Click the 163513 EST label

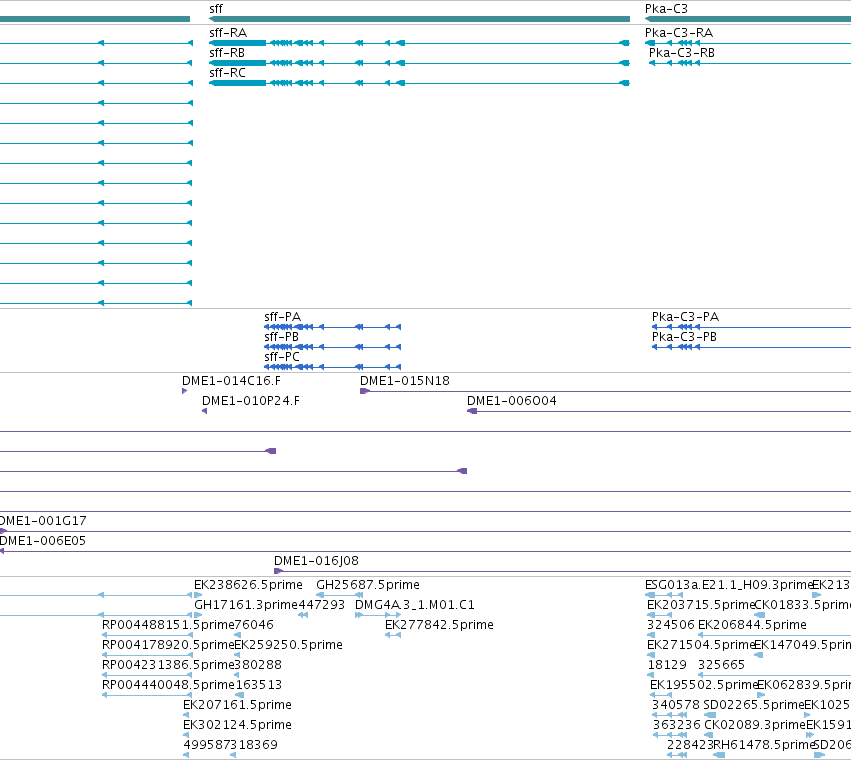pyautogui.click(x=258, y=686)
